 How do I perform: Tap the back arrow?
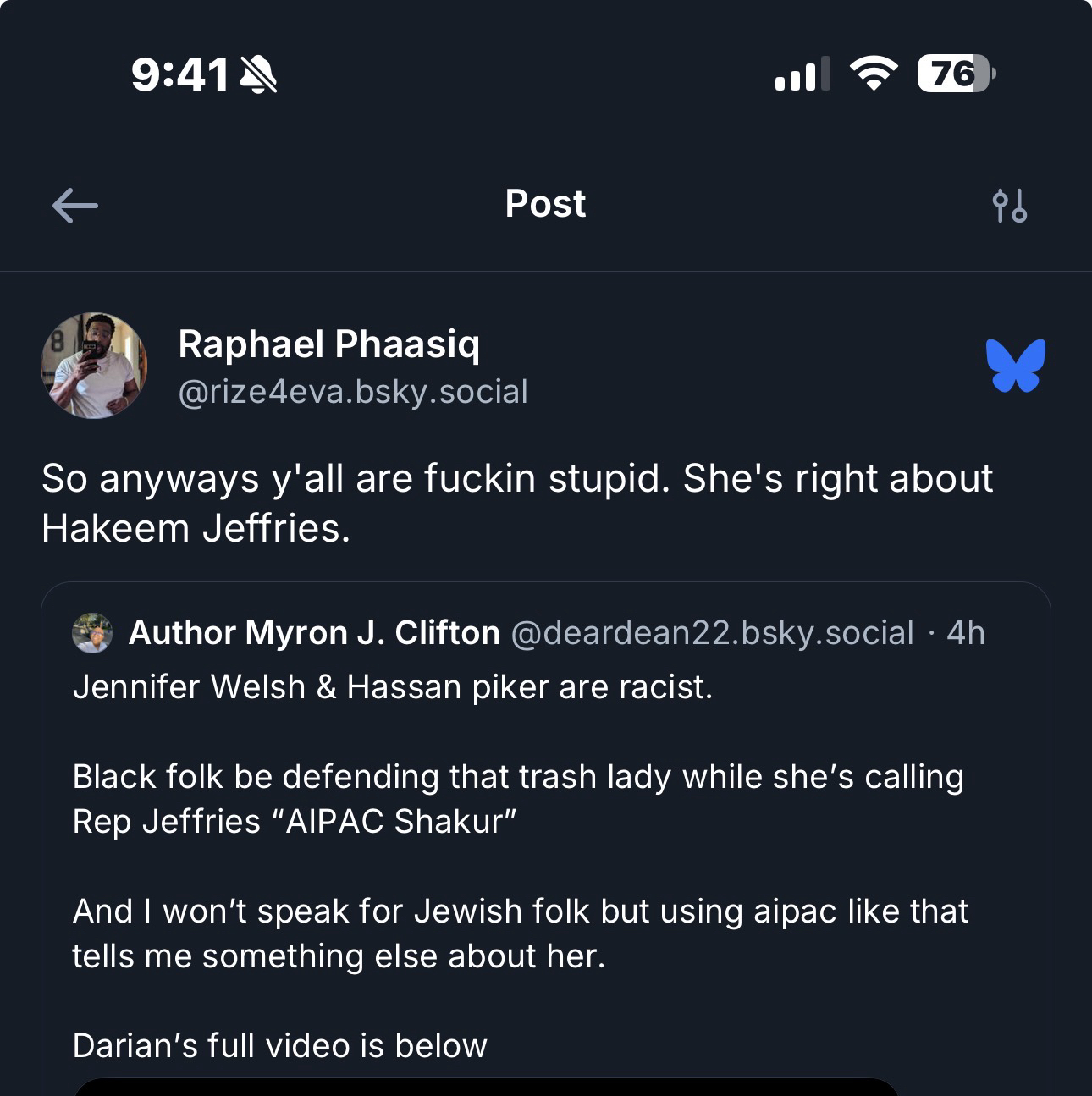75,206
